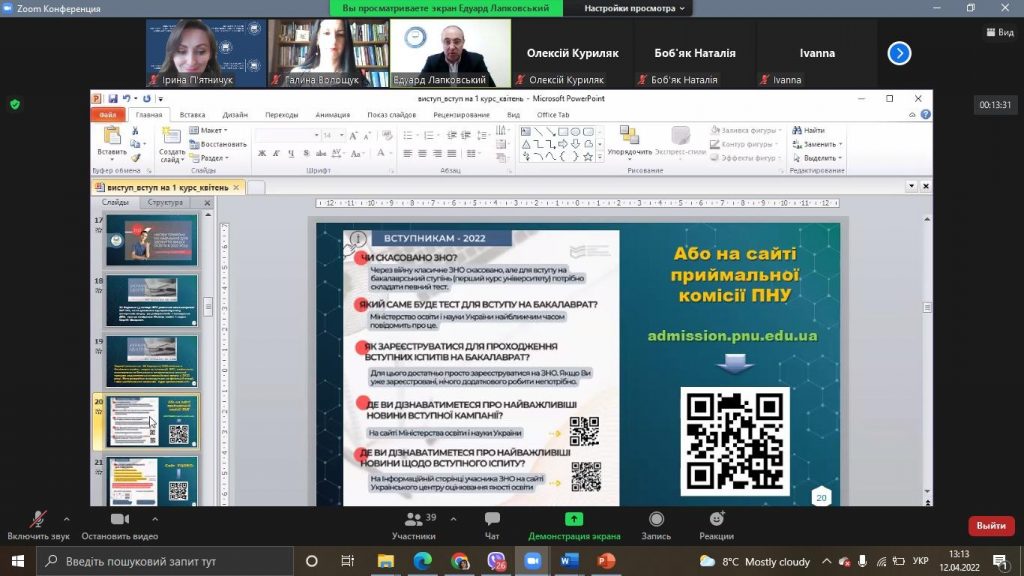The width and height of the screenshot is (1024, 576).
Task: Switch to the Вставка ribbon tab
Action: [x=193, y=115]
